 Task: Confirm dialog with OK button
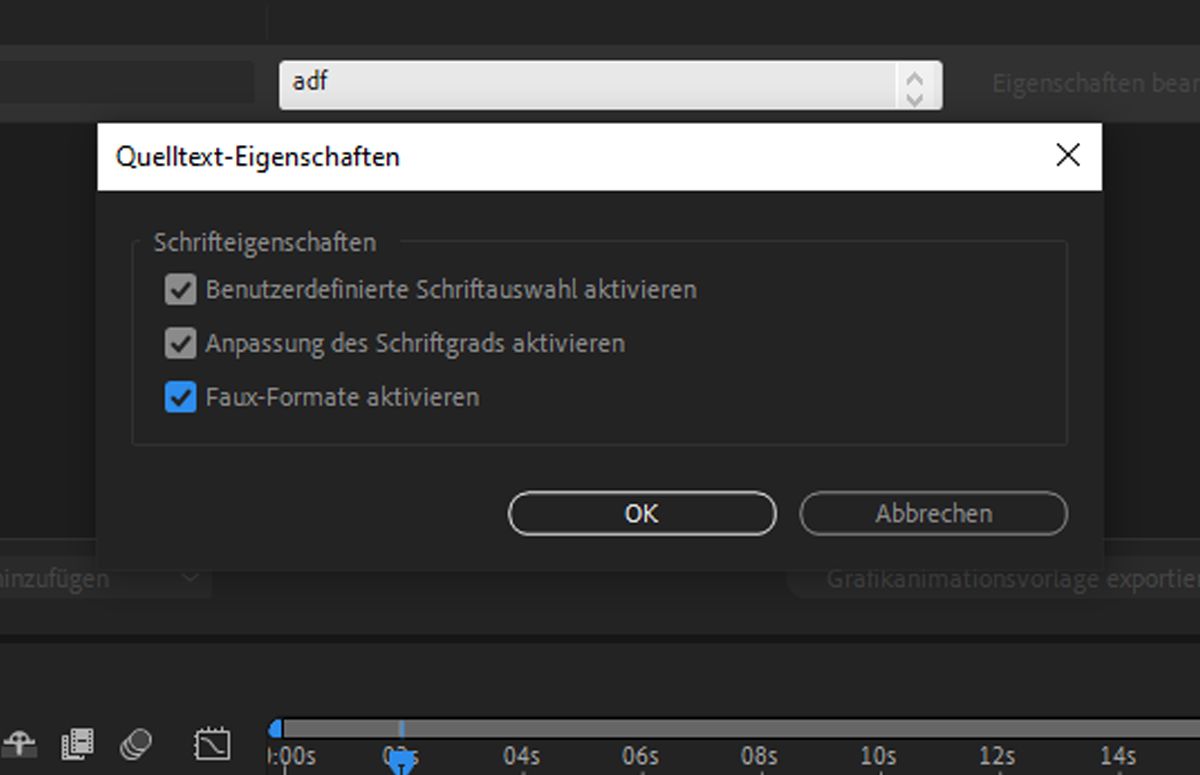[642, 513]
